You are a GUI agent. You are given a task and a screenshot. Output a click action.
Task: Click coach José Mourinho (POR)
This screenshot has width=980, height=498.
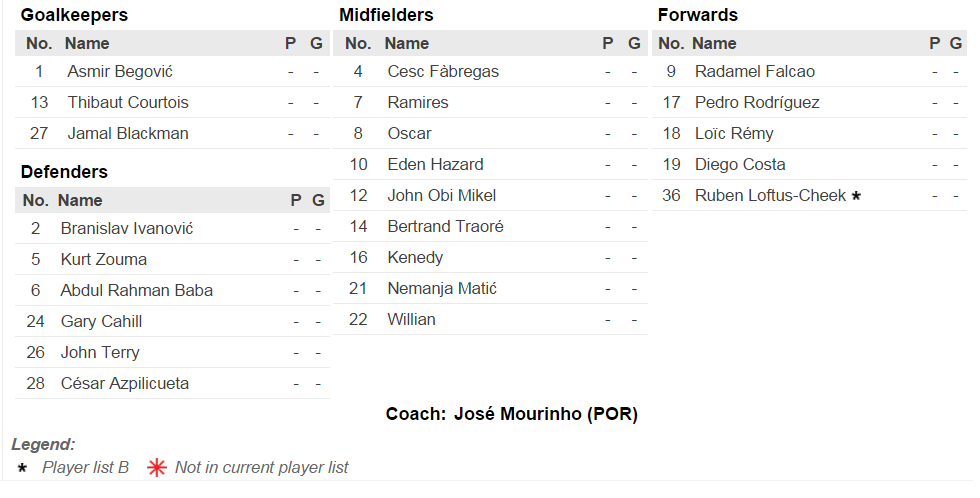[545, 414]
